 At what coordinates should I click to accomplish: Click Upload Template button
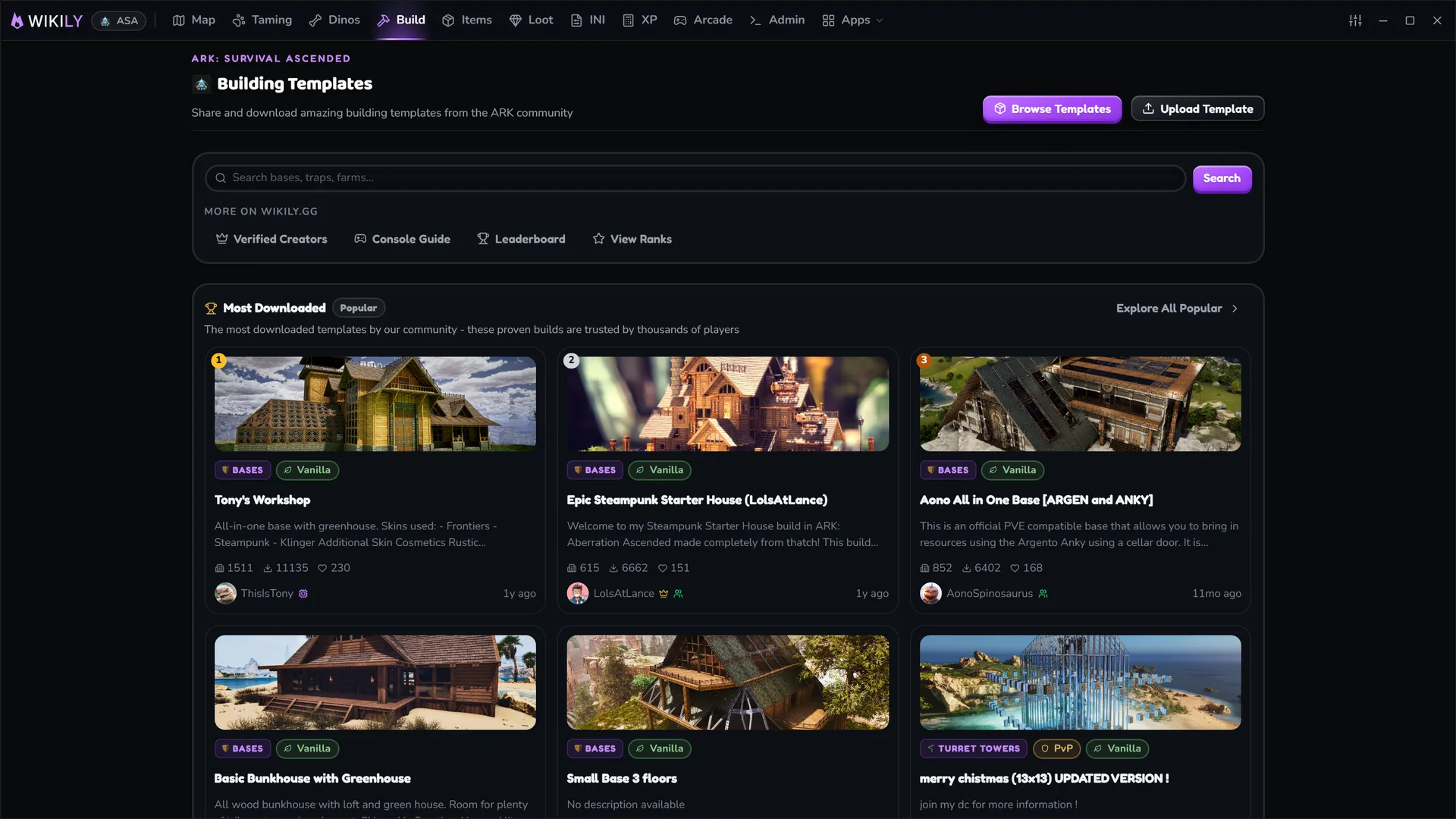[1197, 108]
